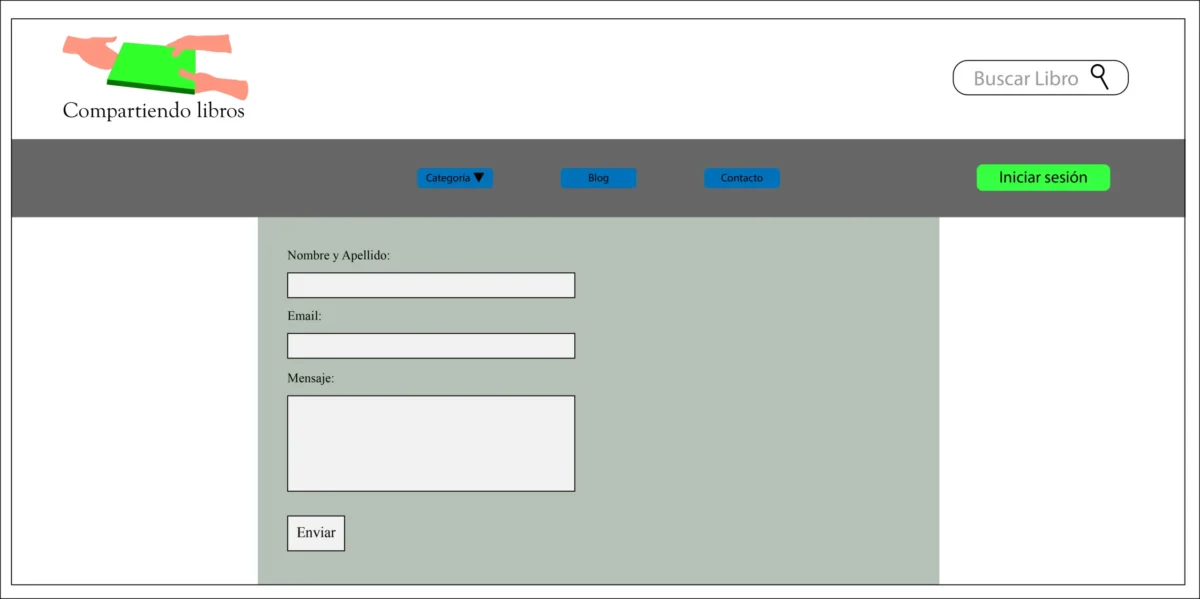The width and height of the screenshot is (1200, 599).
Task: Expand the black triangle arrow beside Categoría
Action: click(x=479, y=177)
